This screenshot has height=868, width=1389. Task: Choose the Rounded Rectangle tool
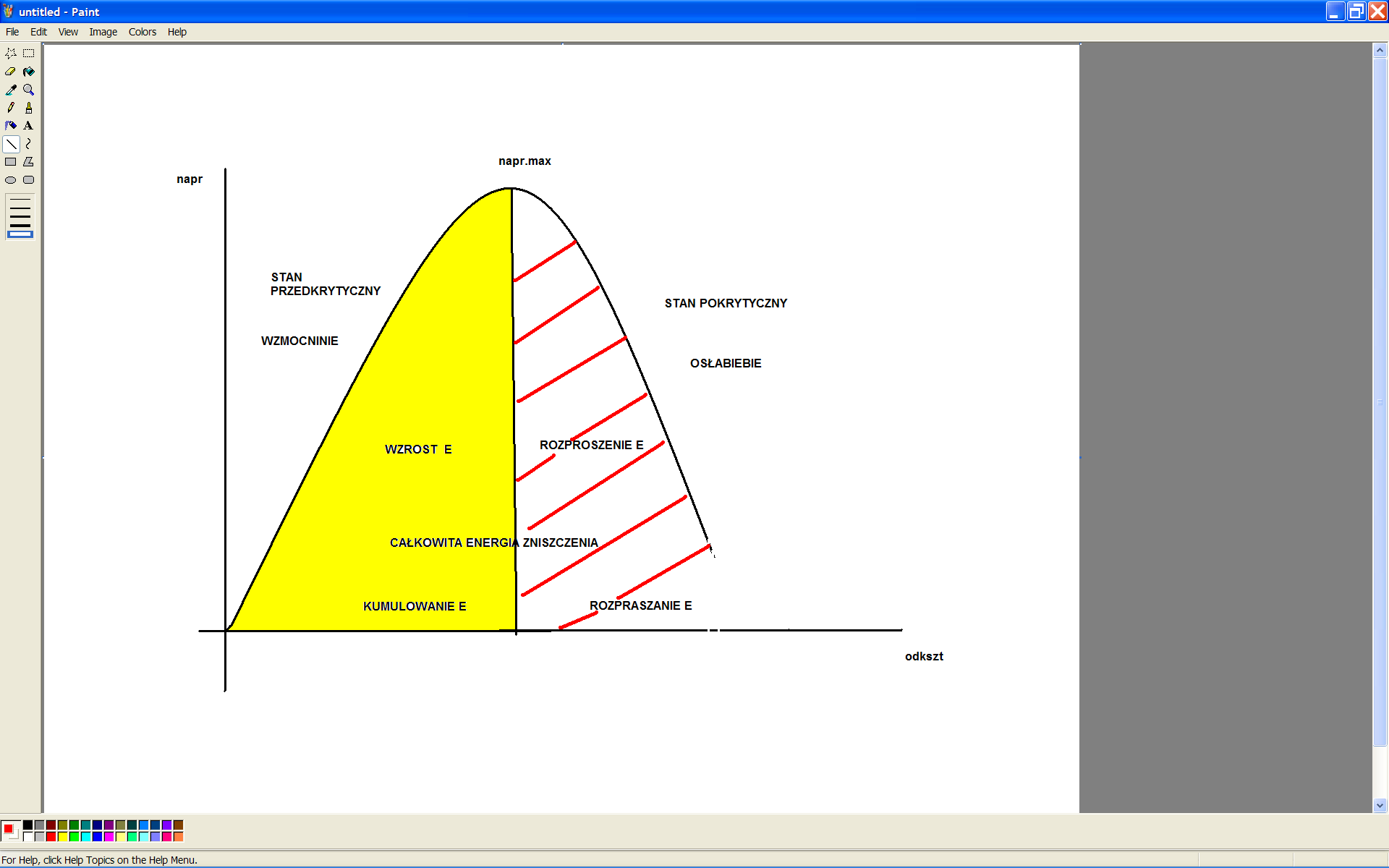click(29, 180)
